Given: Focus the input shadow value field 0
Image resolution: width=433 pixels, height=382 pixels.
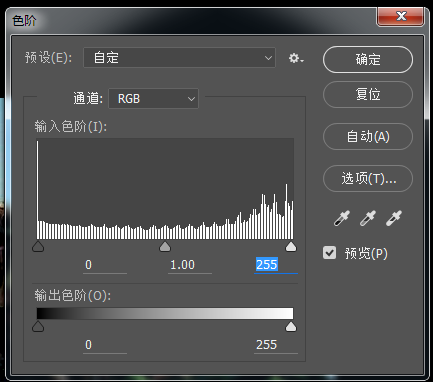Looking at the screenshot, I should [105, 265].
